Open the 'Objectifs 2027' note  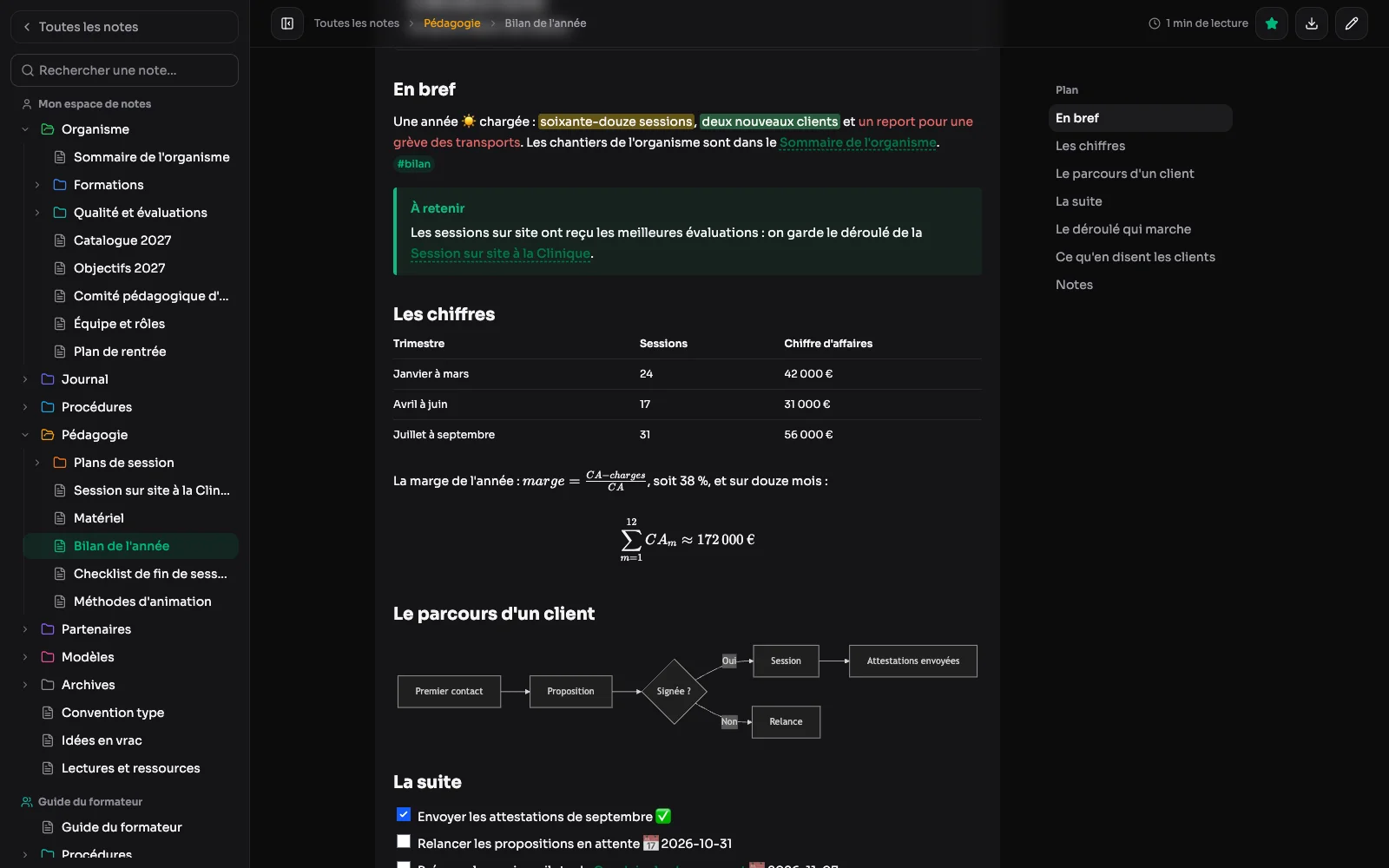131,268
